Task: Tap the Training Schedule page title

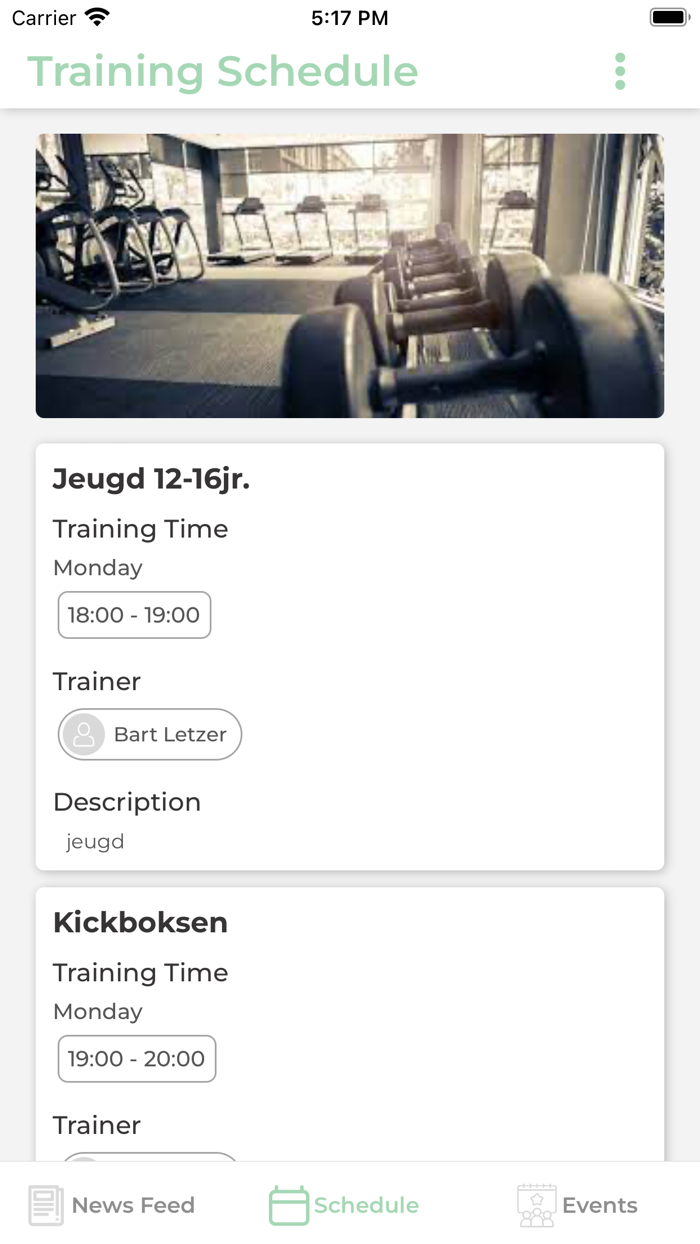Action: click(222, 72)
